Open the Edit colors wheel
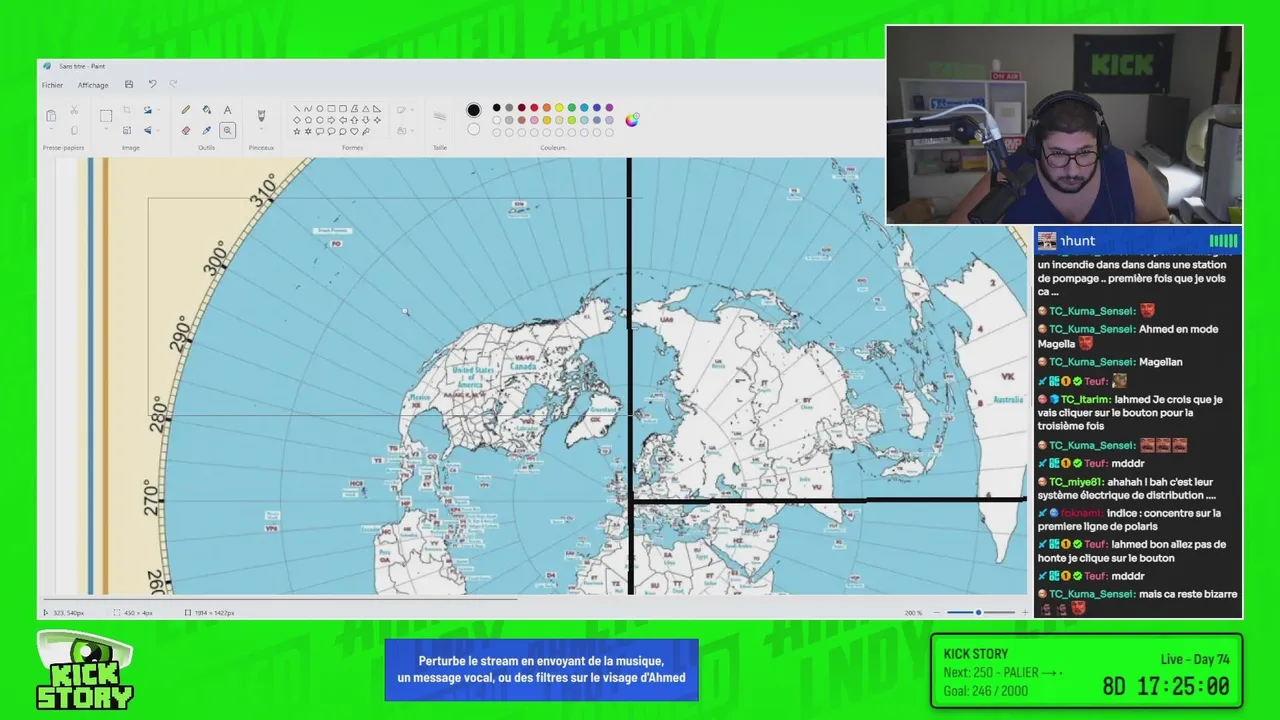Viewport: 1280px width, 720px height. point(632,120)
